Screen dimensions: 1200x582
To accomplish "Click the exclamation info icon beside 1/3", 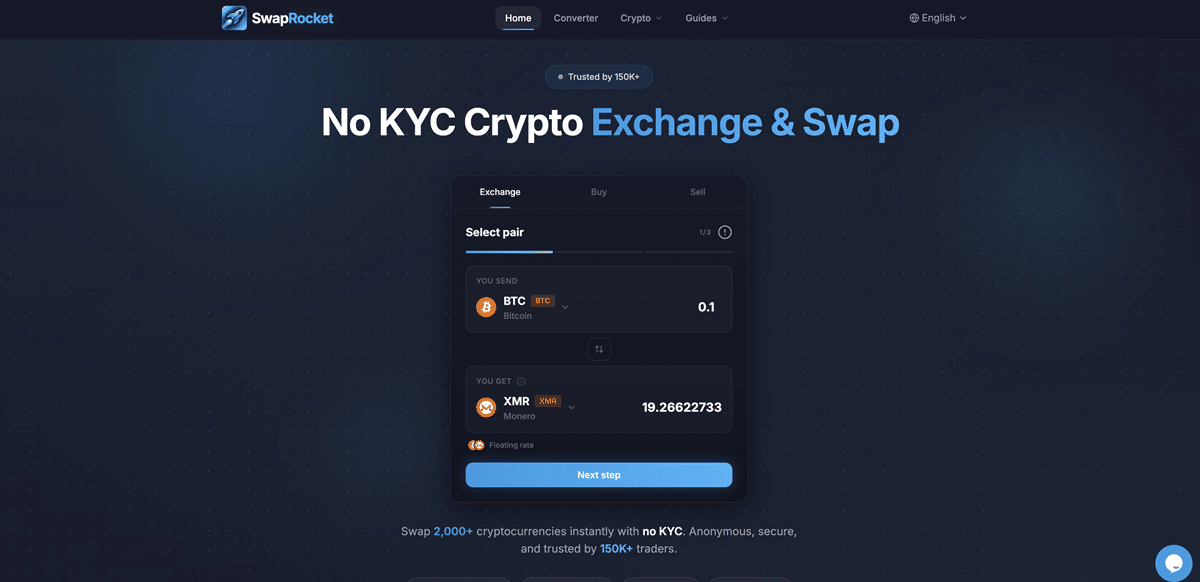I will coord(725,232).
